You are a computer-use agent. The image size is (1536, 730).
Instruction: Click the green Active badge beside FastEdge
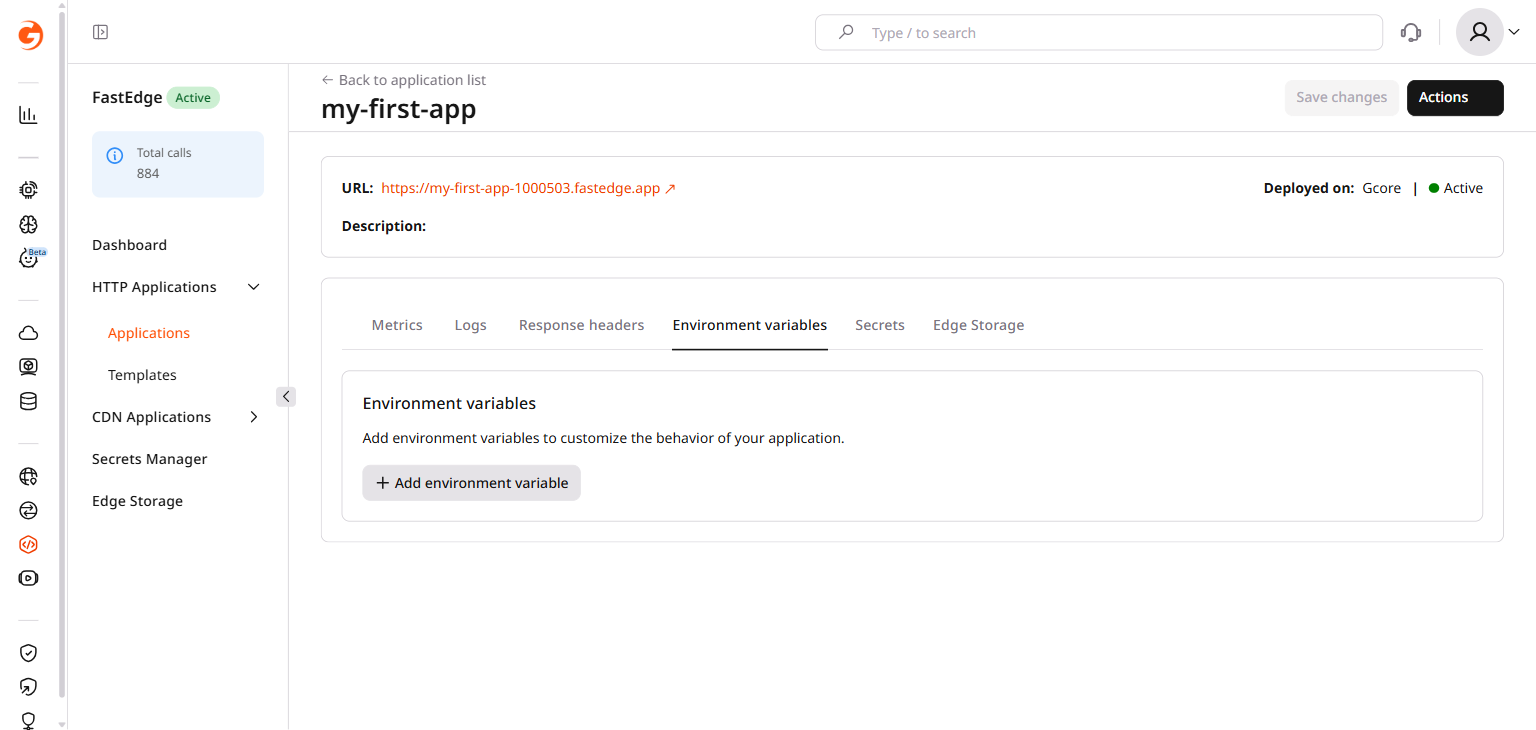(193, 98)
